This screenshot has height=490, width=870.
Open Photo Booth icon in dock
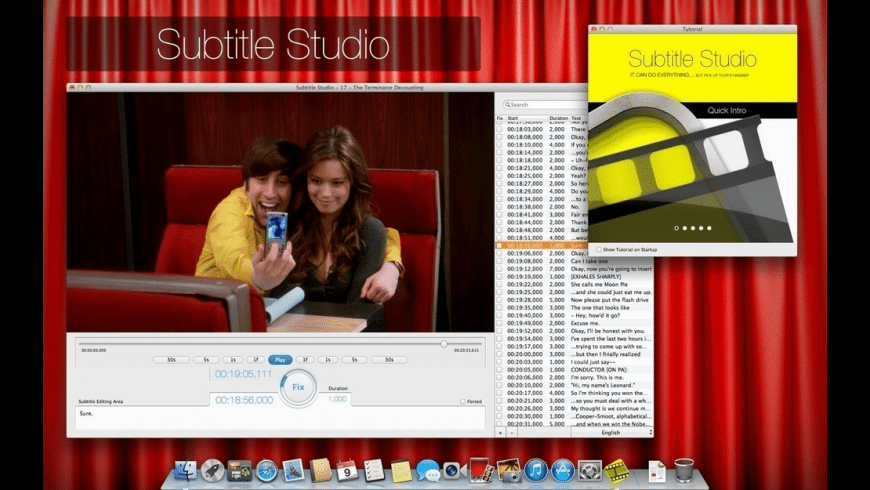[481, 470]
